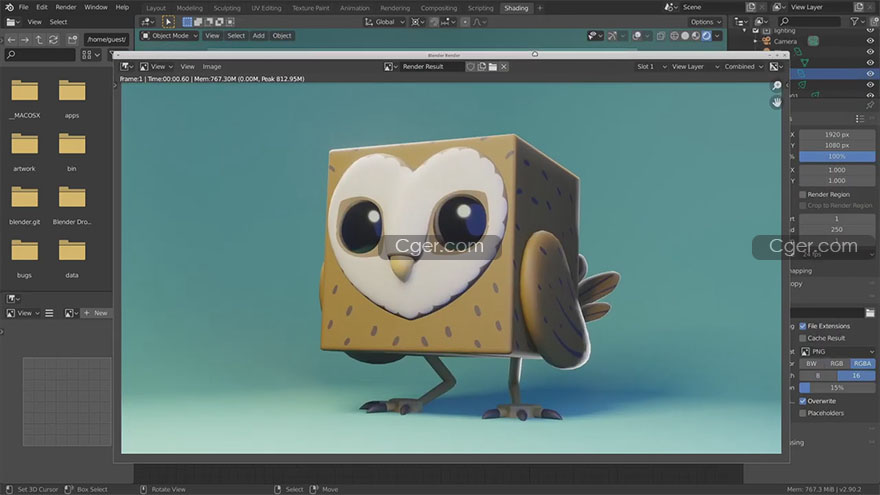Switch to the Sculpting workspace tab
Viewport: 880px width, 495px height.
[227, 8]
